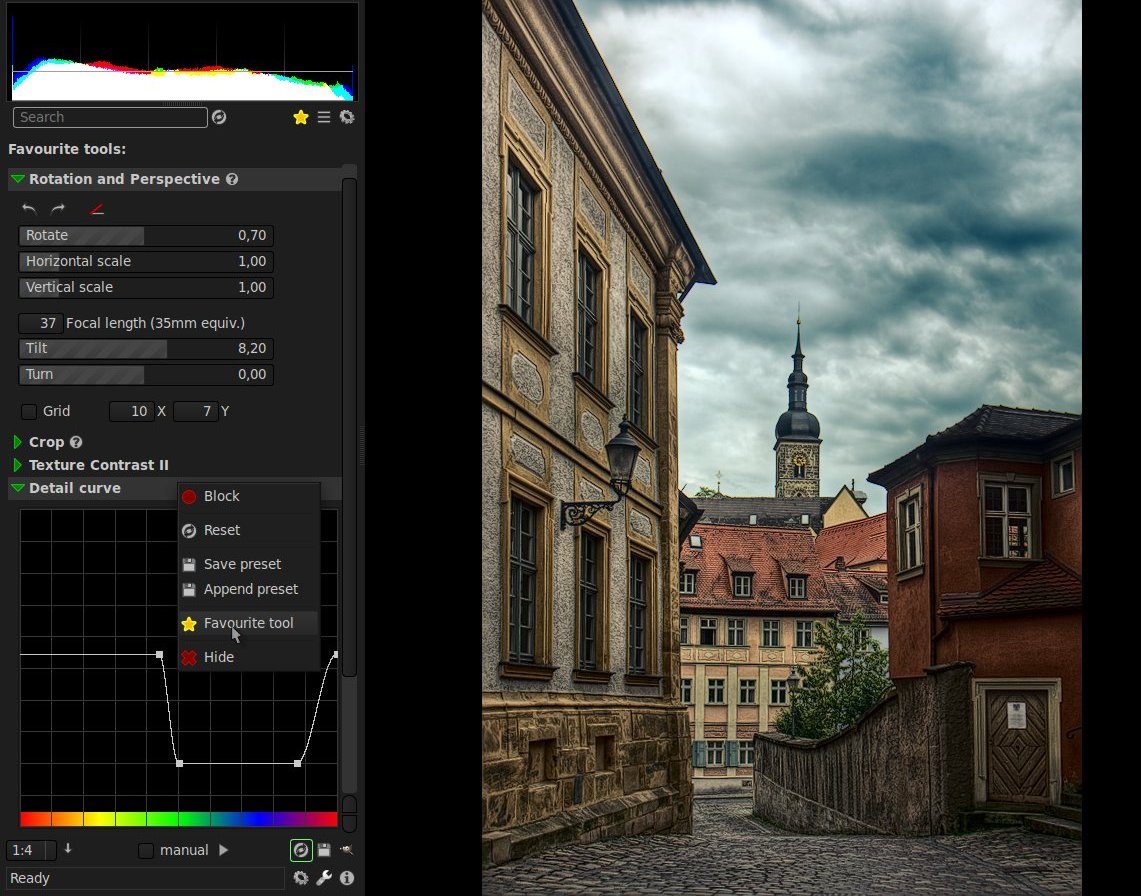Click the reset icon beside the Search field
The height and width of the screenshot is (896, 1141).
pos(219,117)
